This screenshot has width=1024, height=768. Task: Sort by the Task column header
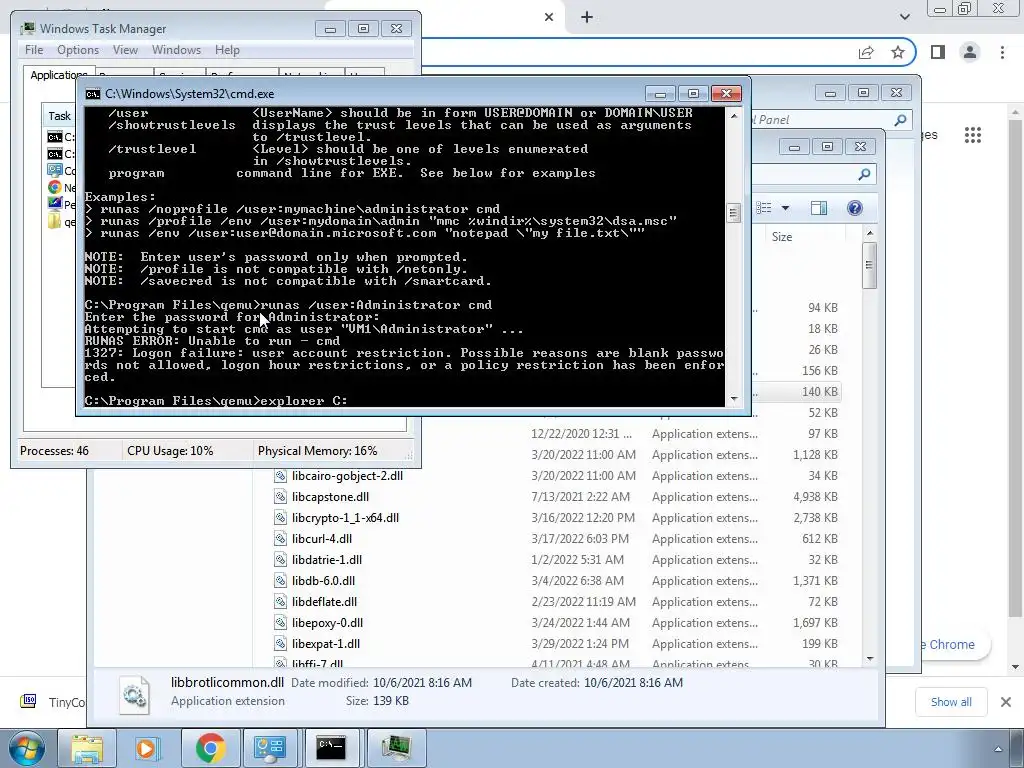(x=59, y=116)
